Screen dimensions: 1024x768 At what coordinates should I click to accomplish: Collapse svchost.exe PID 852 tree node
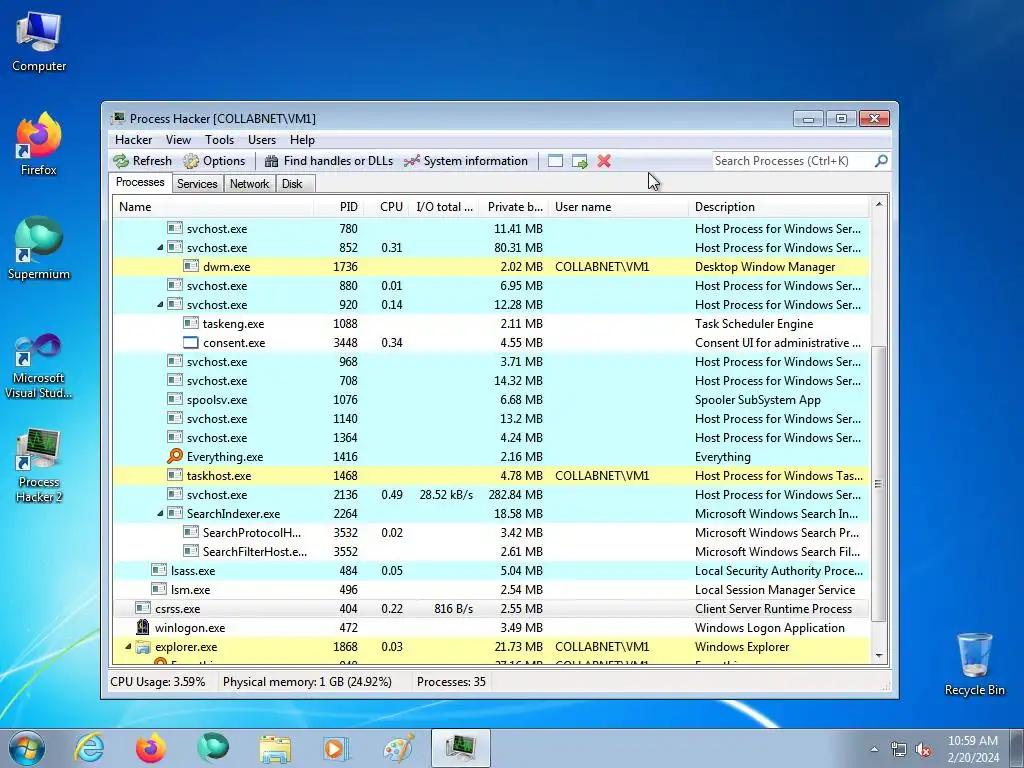[160, 248]
